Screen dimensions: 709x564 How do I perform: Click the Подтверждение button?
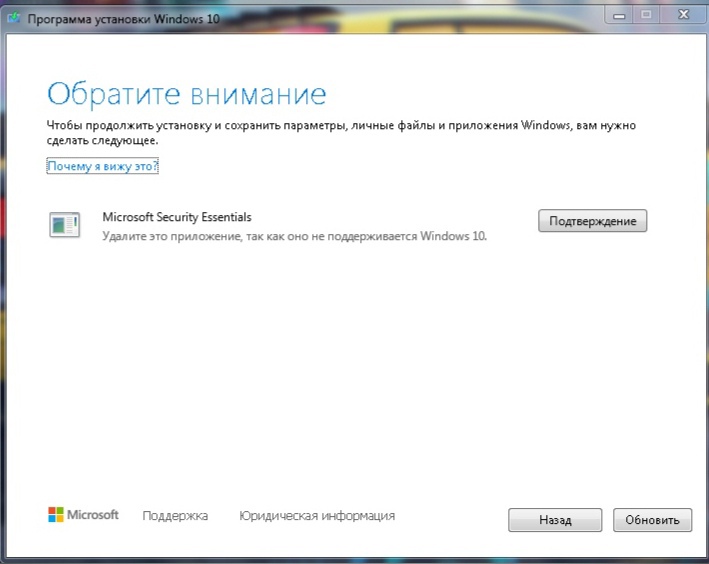(x=592, y=221)
